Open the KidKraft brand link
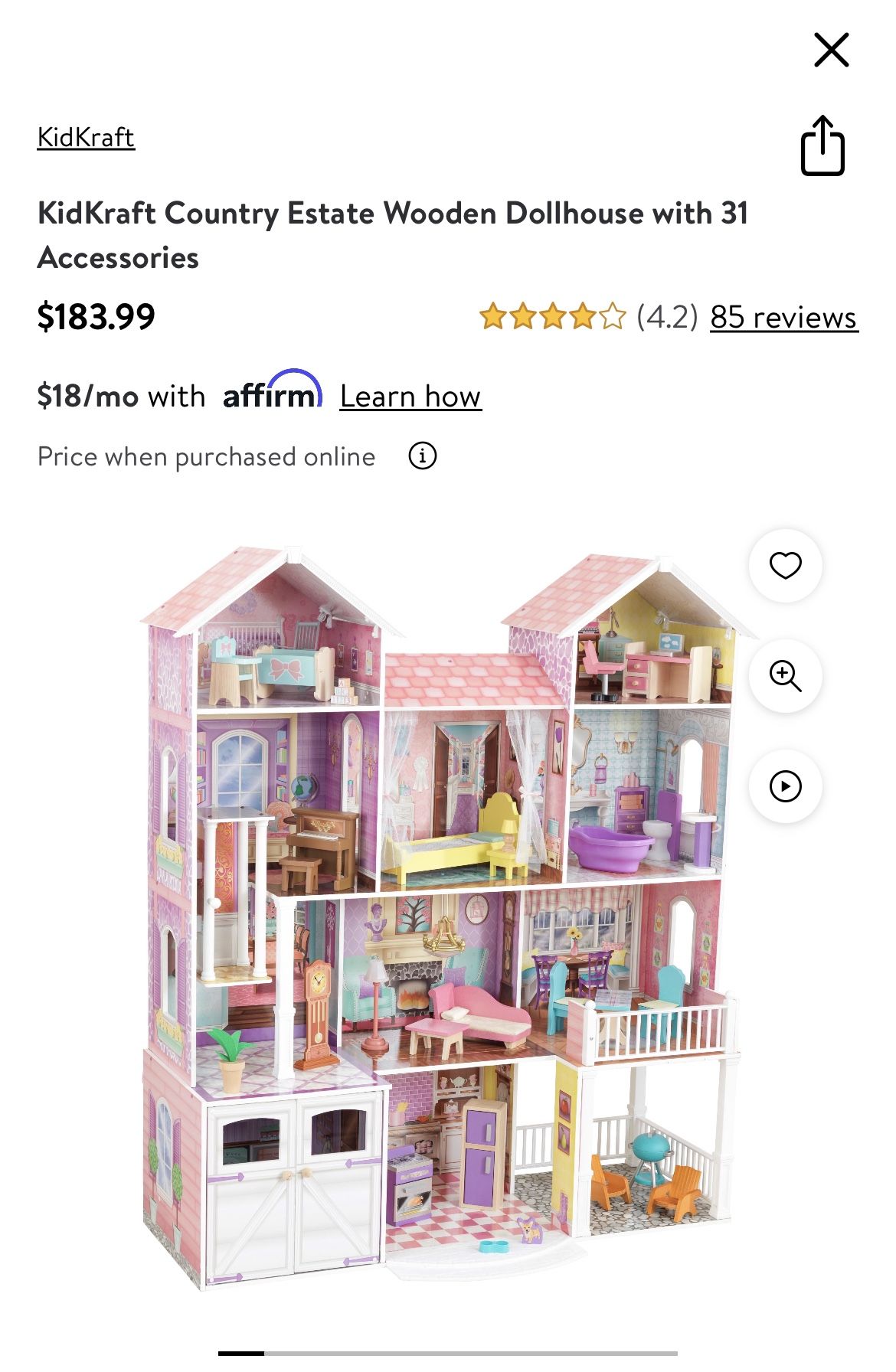Viewport: 896px width, 1372px height. 86,138
